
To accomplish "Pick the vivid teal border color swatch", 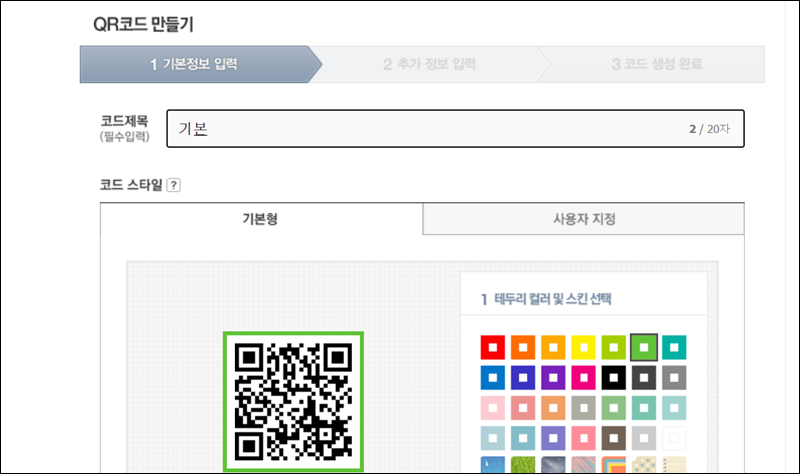I will click(x=674, y=347).
